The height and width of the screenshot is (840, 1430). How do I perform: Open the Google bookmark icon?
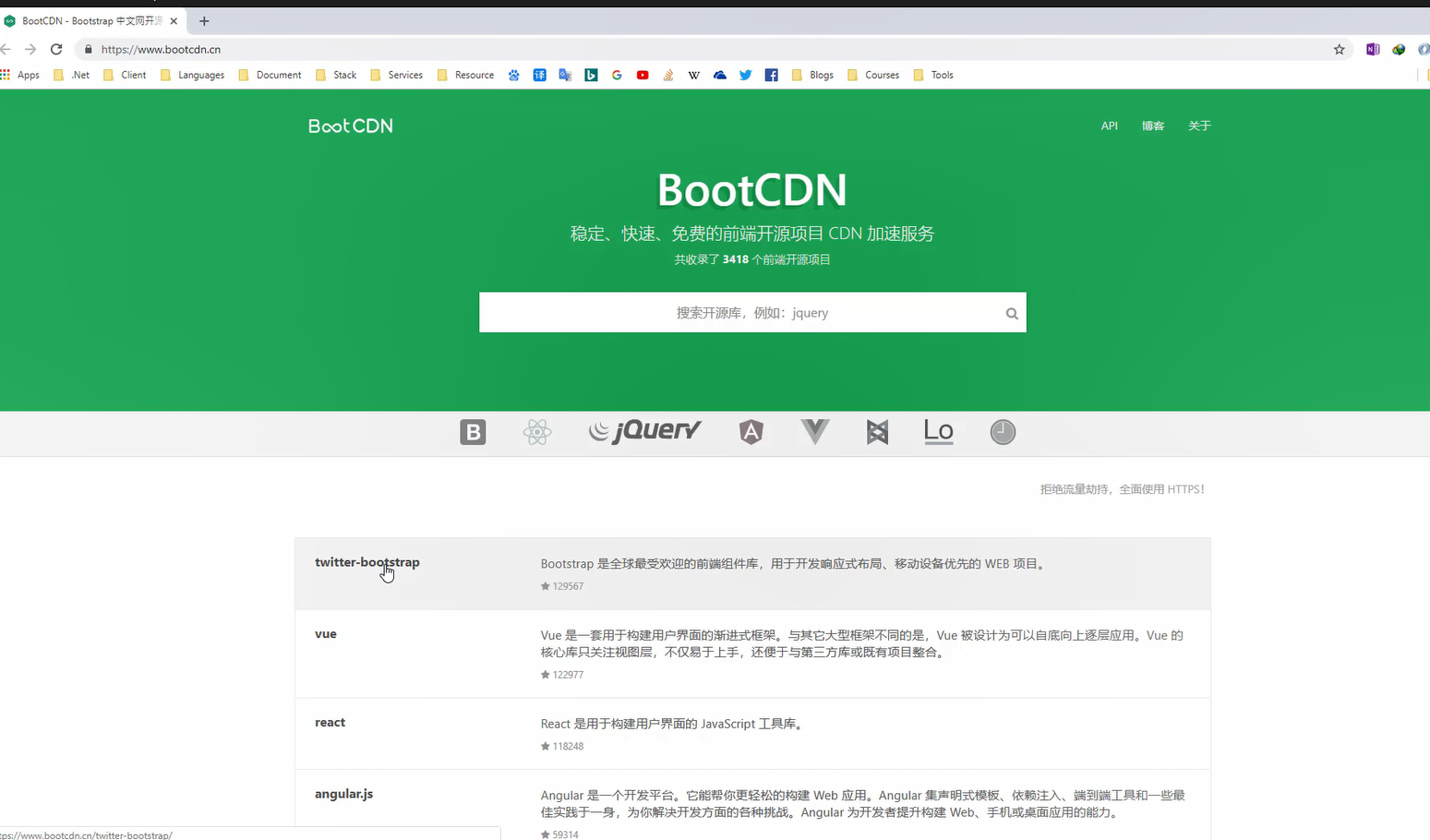tap(617, 75)
